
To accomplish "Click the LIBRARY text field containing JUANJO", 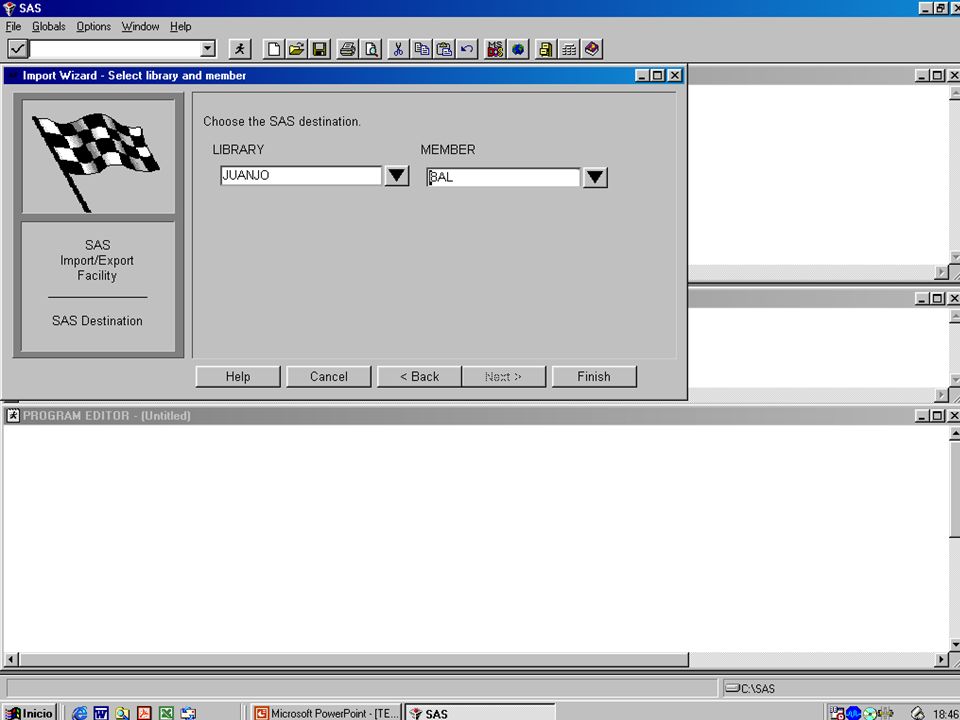I will (x=301, y=176).
